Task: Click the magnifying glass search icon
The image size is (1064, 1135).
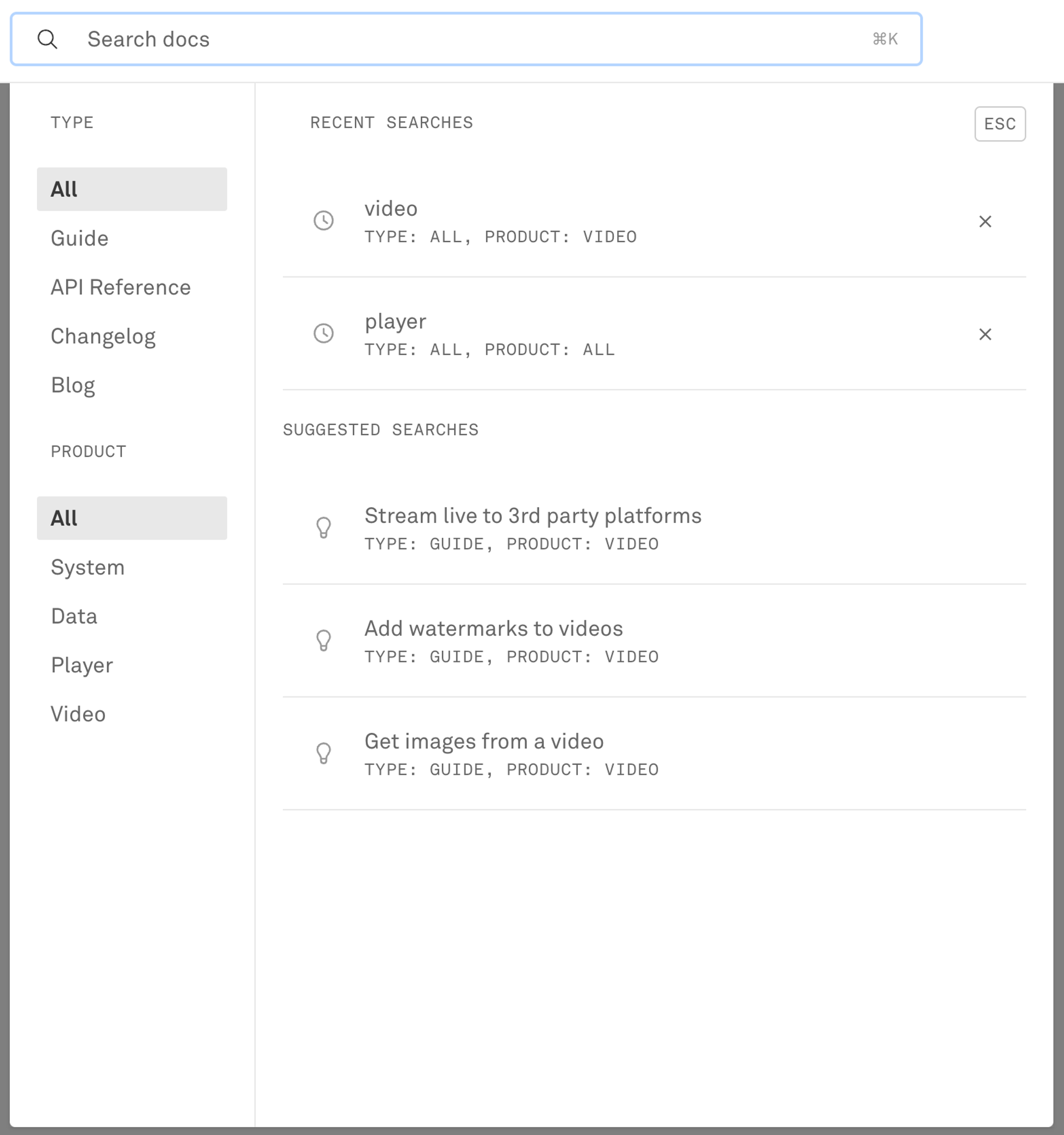Action: 47,39
